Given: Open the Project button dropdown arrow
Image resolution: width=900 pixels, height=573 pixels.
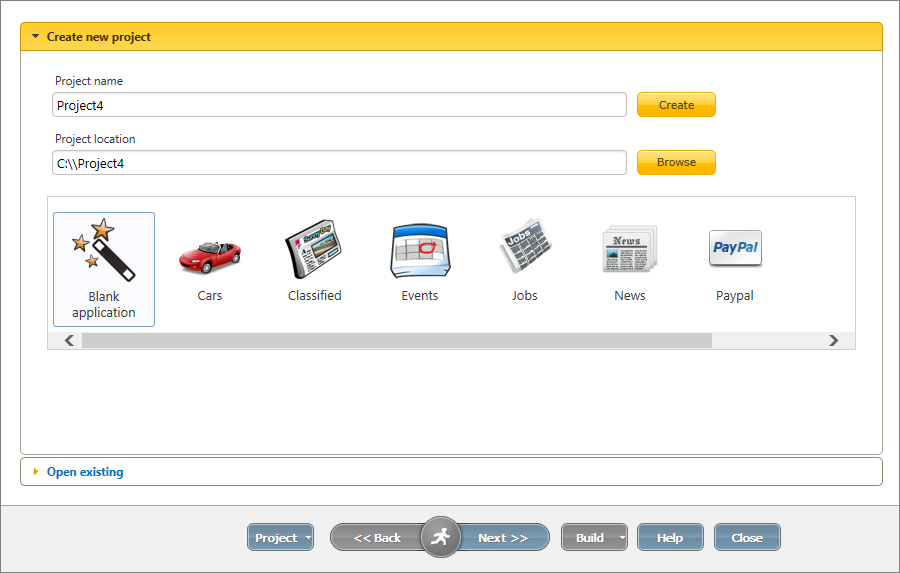Looking at the screenshot, I should 308,538.
